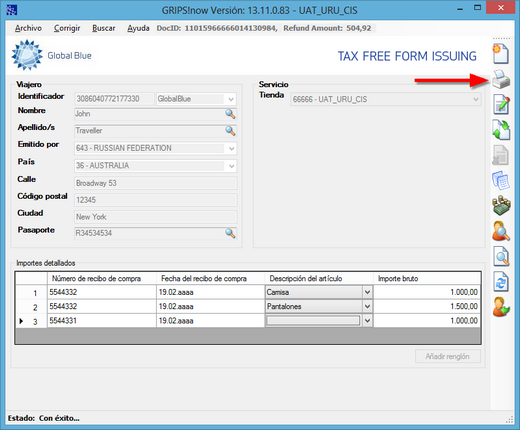Click row 1 receipt number 5544332 cell

[x=102, y=292]
